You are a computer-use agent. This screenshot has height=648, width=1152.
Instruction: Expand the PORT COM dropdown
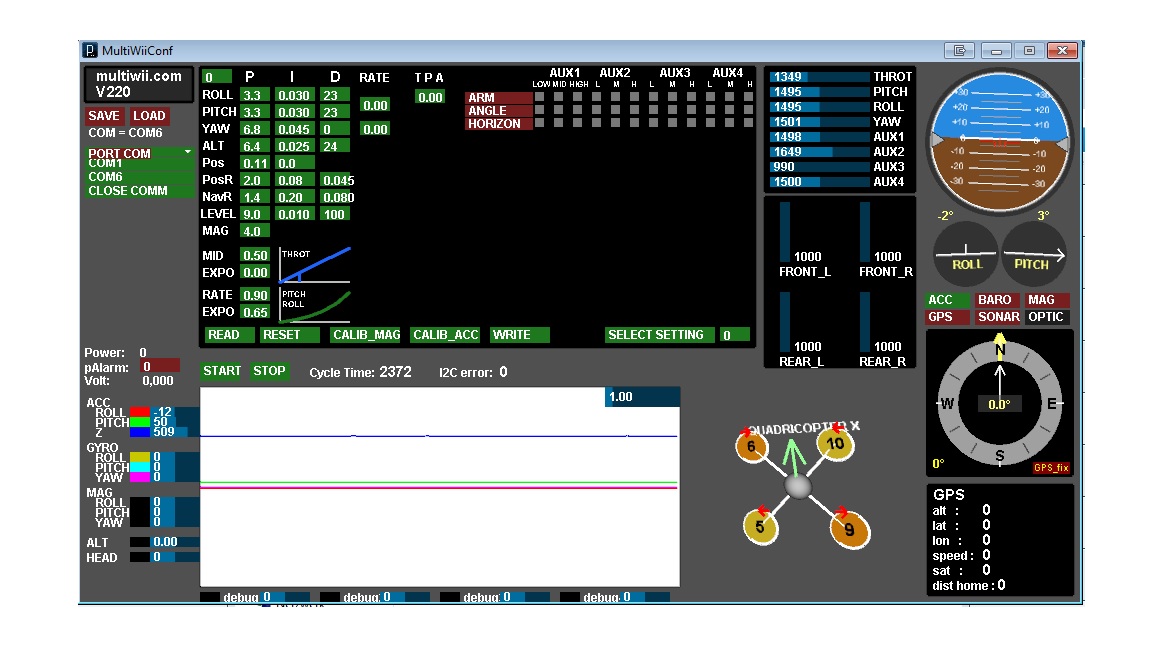[139, 153]
